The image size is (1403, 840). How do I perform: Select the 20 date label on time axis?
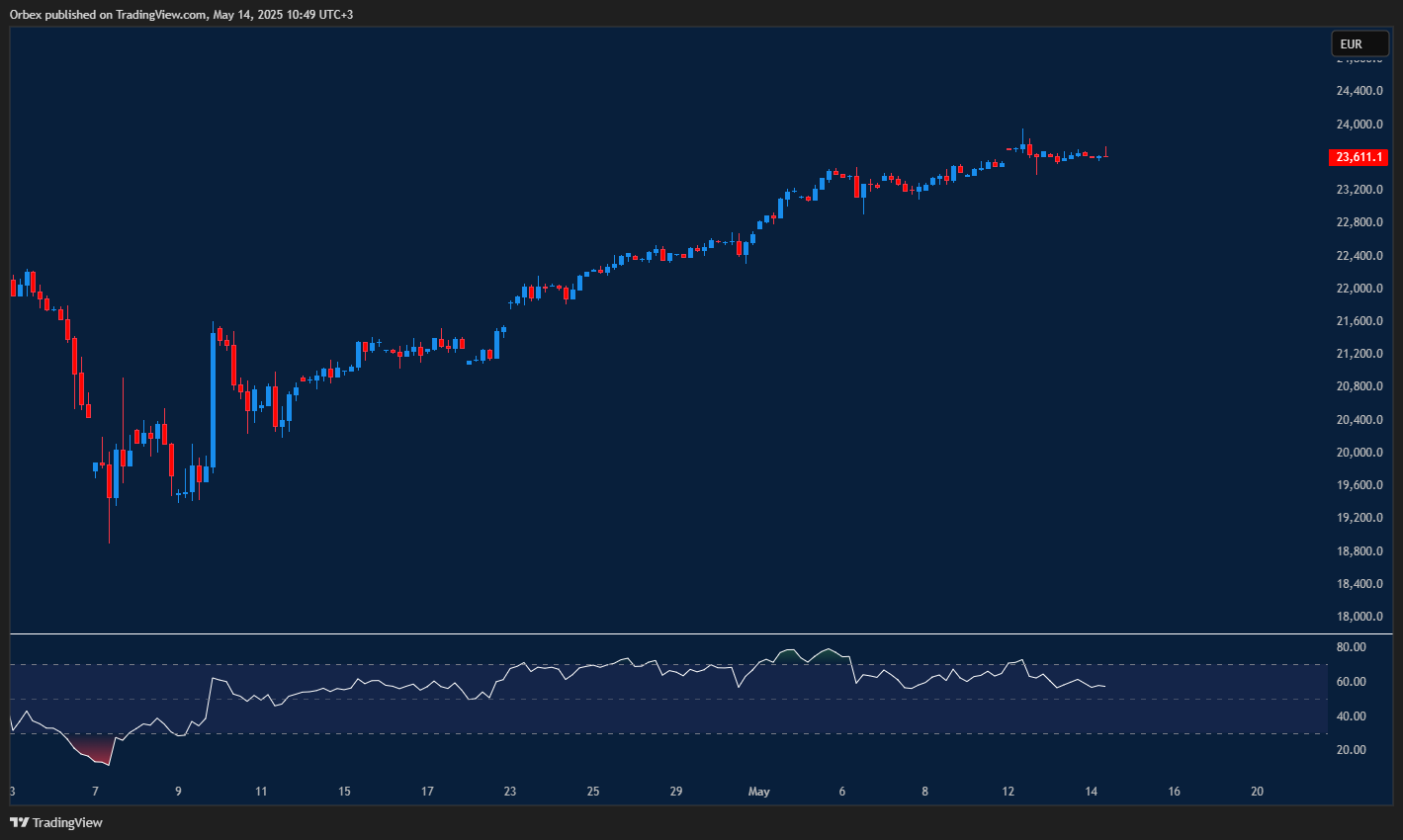click(x=1257, y=792)
